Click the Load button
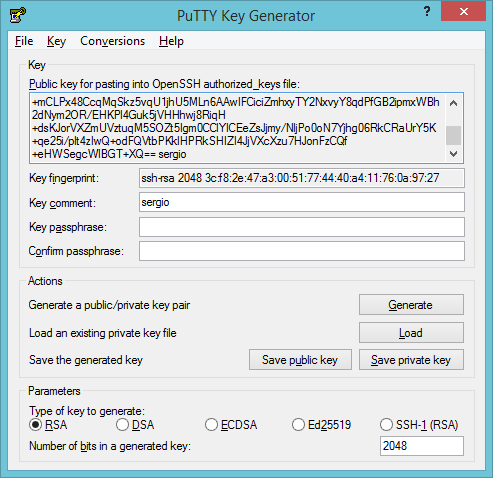The width and height of the screenshot is (493, 478). (x=411, y=333)
